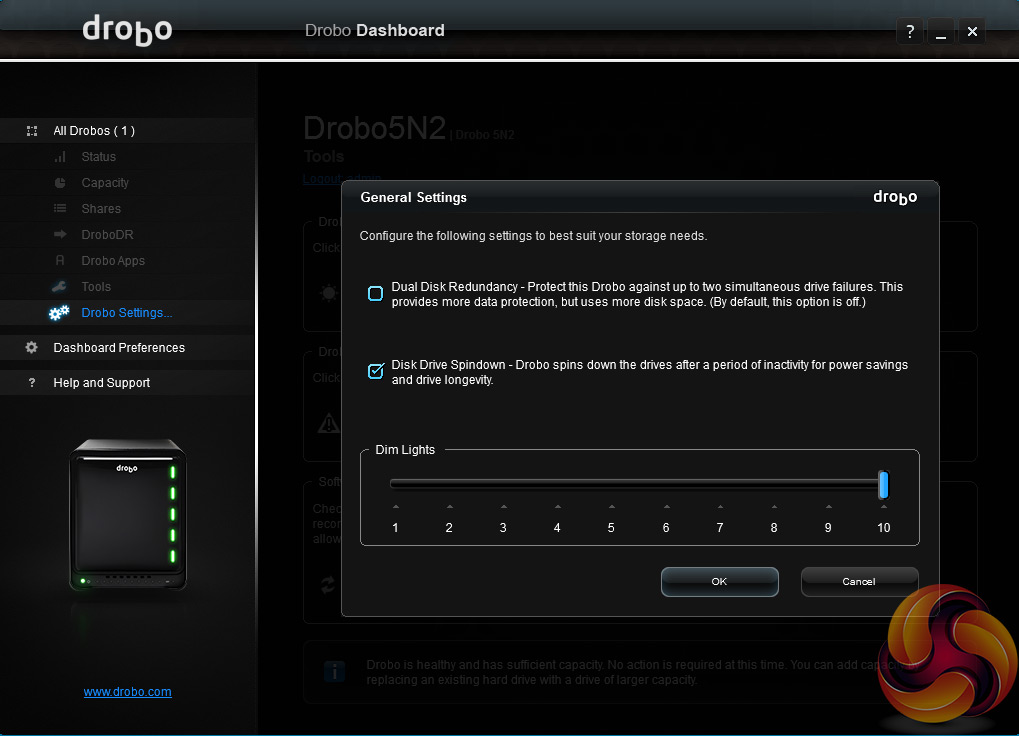Click the Tools wrench icon
This screenshot has height=736, width=1019.
pos(59,286)
